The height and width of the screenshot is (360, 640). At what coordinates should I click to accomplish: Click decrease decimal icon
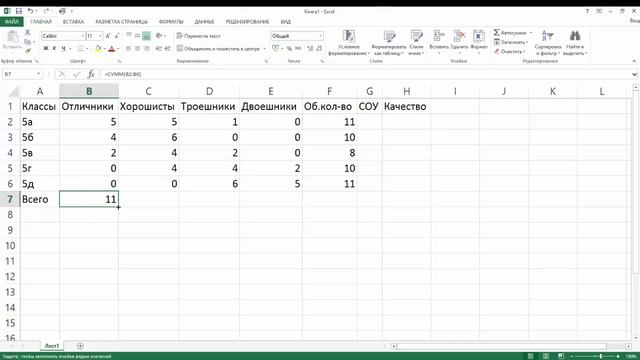point(319,49)
